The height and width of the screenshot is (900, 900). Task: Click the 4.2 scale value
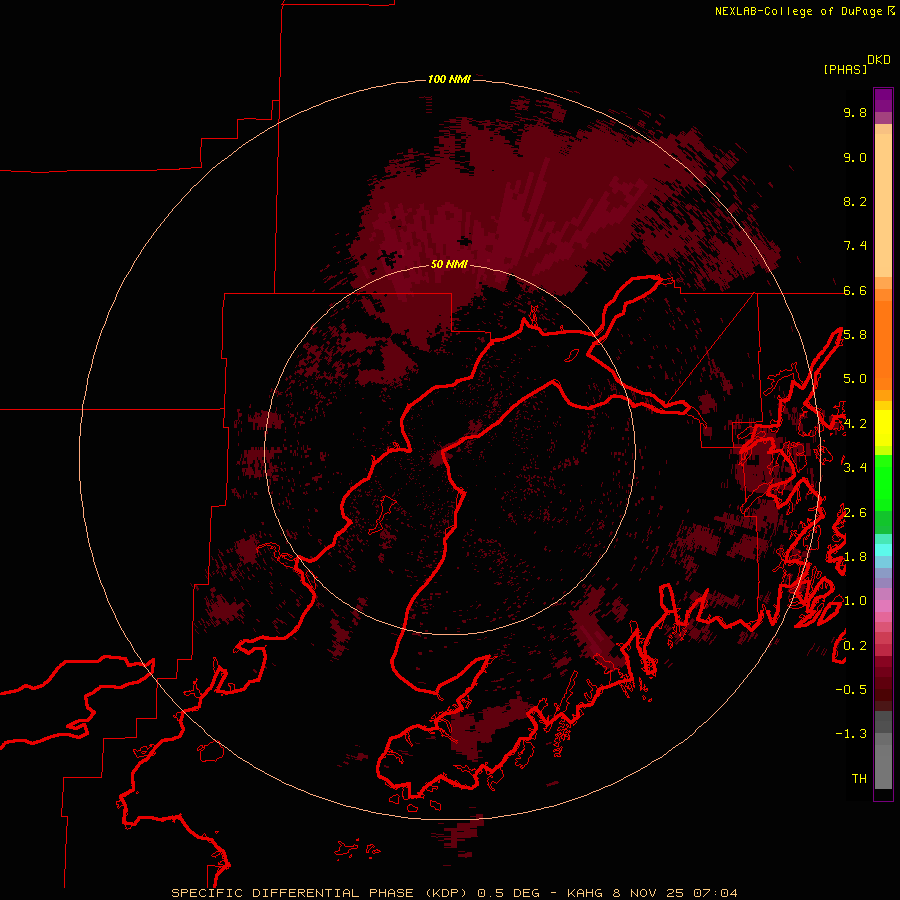[x=855, y=424]
